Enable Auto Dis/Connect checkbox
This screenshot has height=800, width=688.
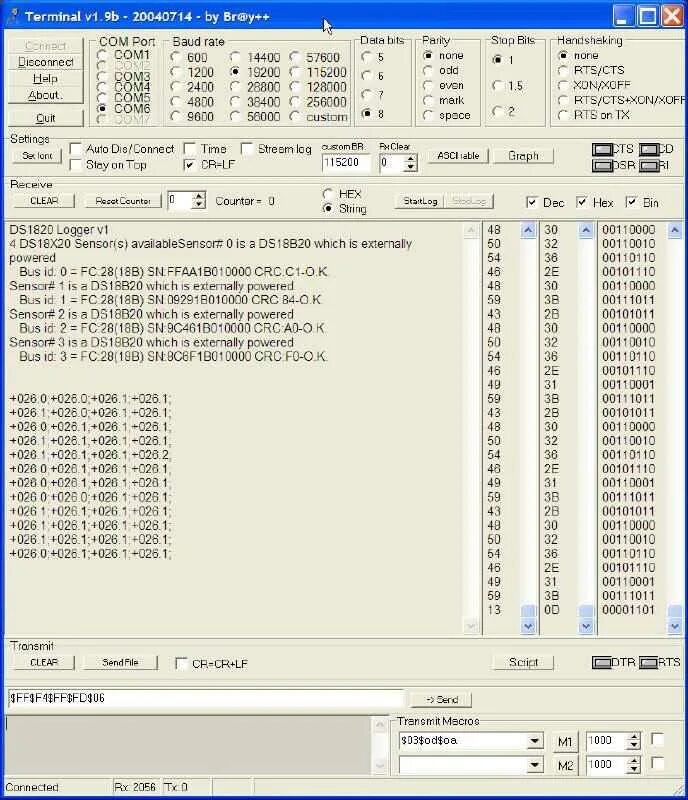coord(76,149)
